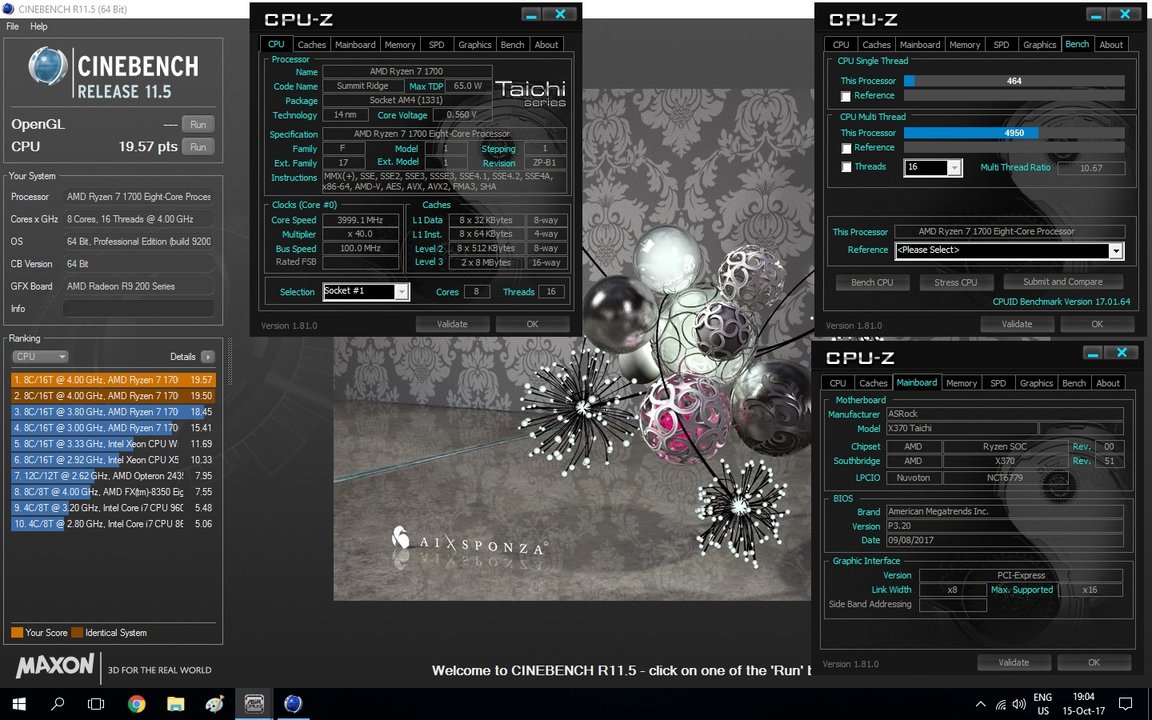Open taskbar clock showing 19:04
The width and height of the screenshot is (1152, 720).
coord(1084,704)
